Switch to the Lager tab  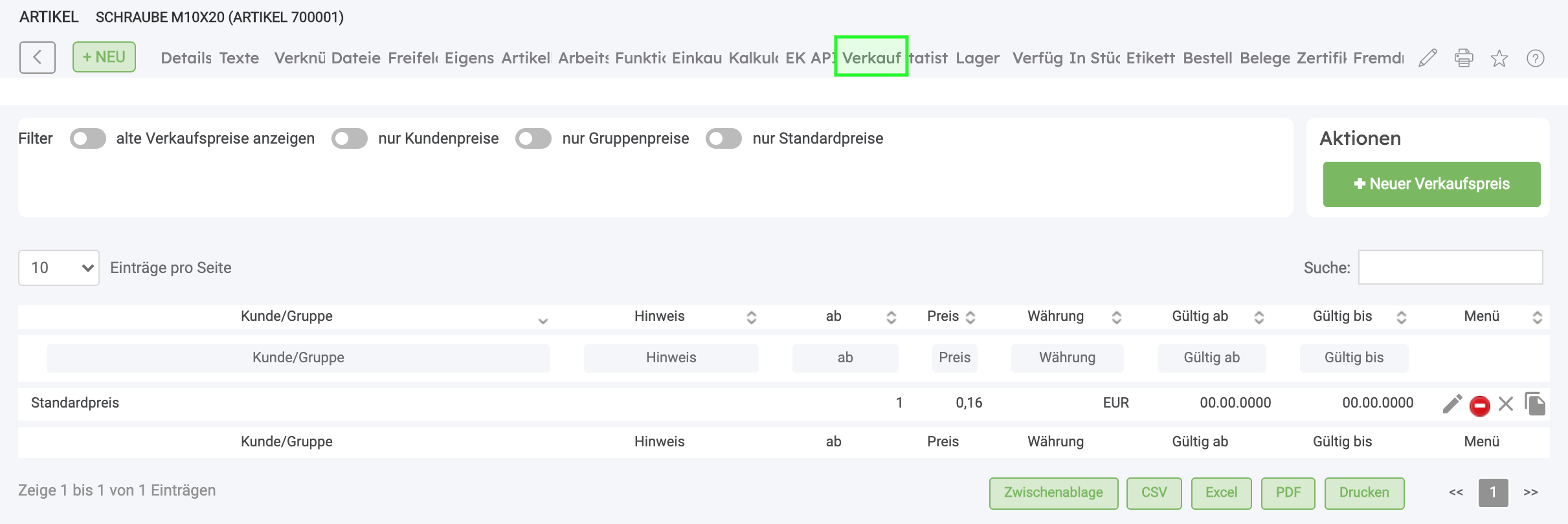[x=978, y=58]
